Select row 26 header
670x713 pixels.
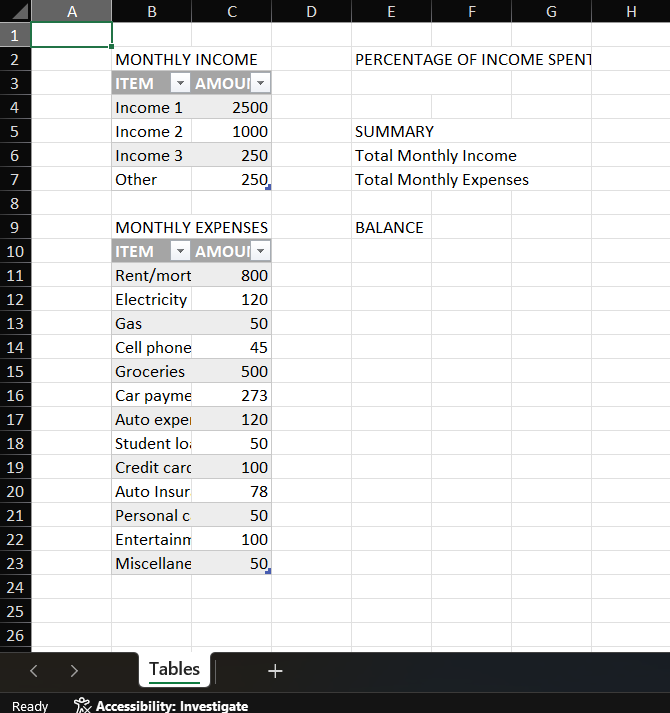click(15, 635)
